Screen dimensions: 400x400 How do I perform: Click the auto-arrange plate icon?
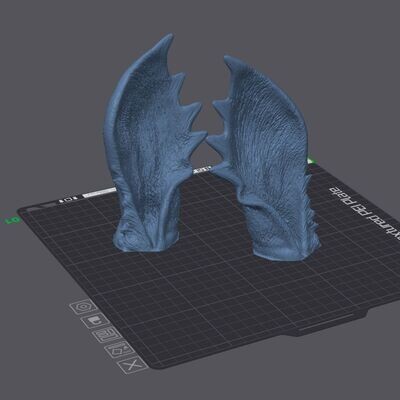pos(107,335)
